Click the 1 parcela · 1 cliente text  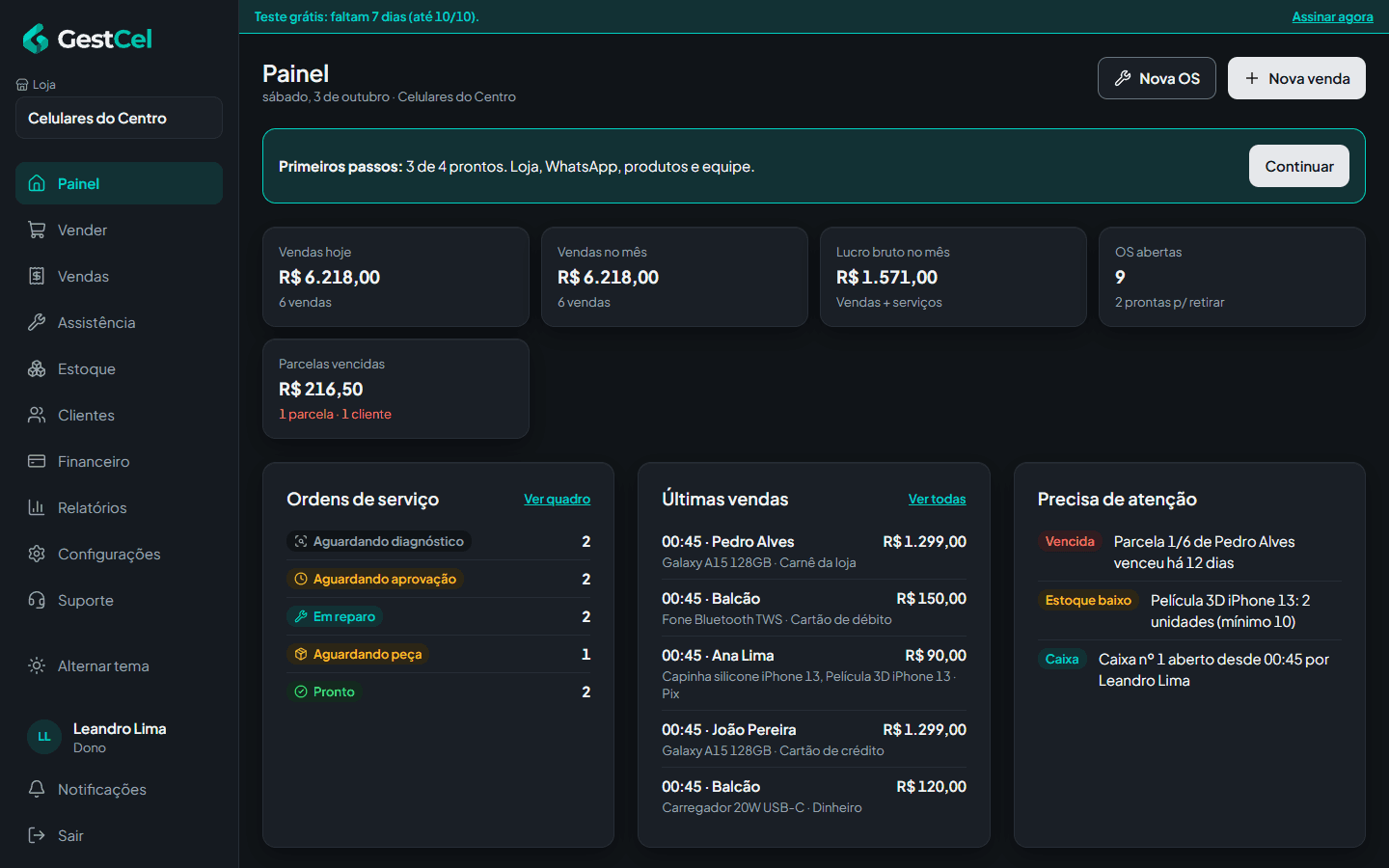(335, 414)
